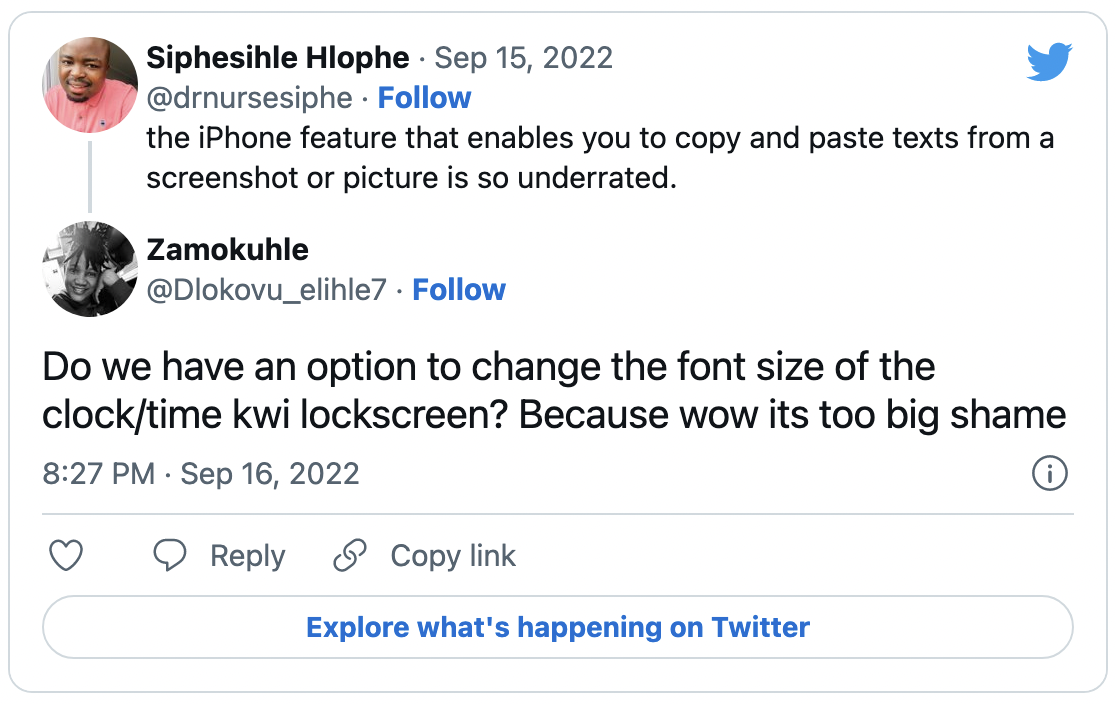1116x704 pixels.
Task: Click the Reply label
Action: (x=246, y=556)
